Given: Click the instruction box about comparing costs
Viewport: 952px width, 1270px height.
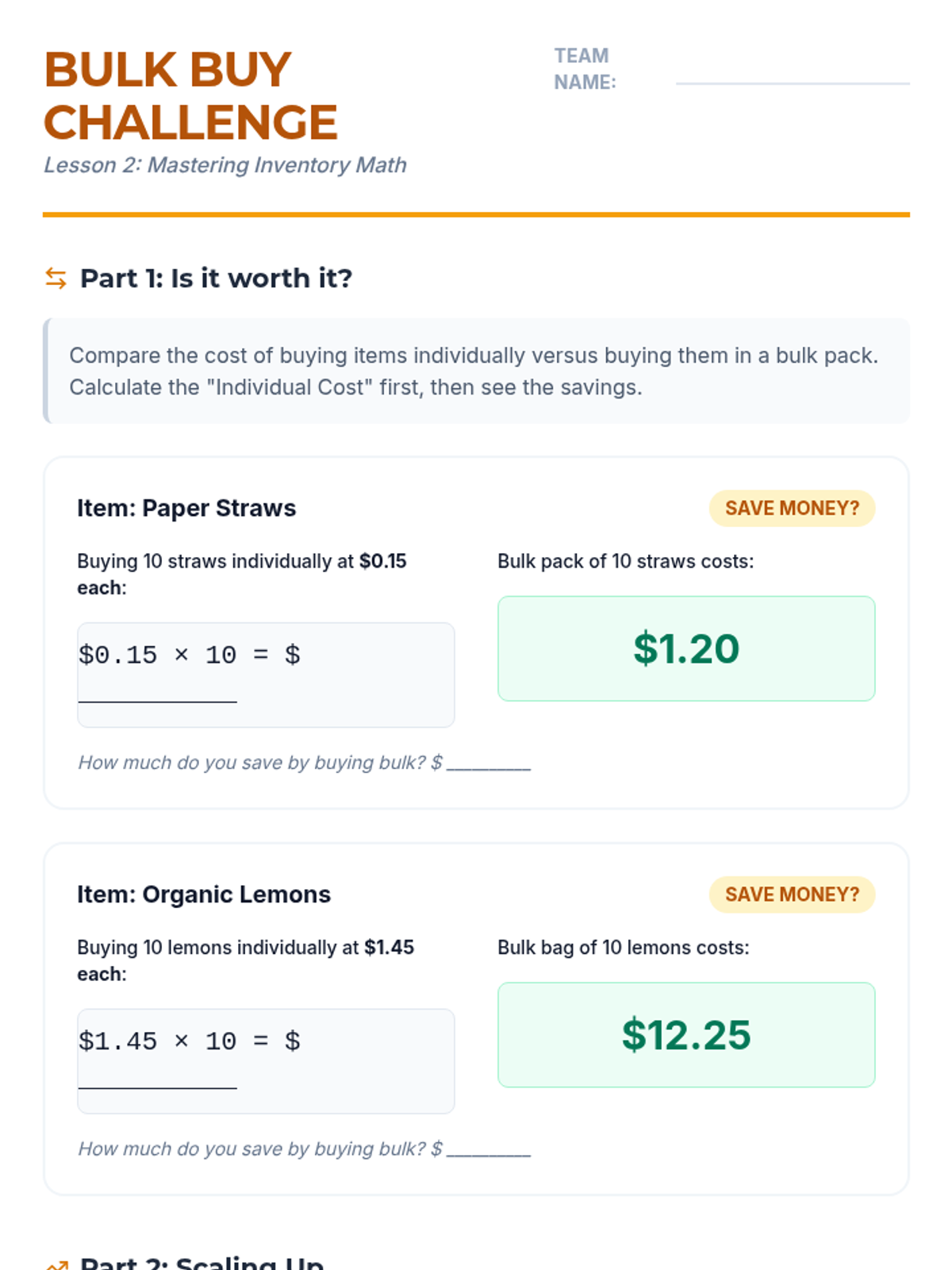Looking at the screenshot, I should (x=476, y=371).
